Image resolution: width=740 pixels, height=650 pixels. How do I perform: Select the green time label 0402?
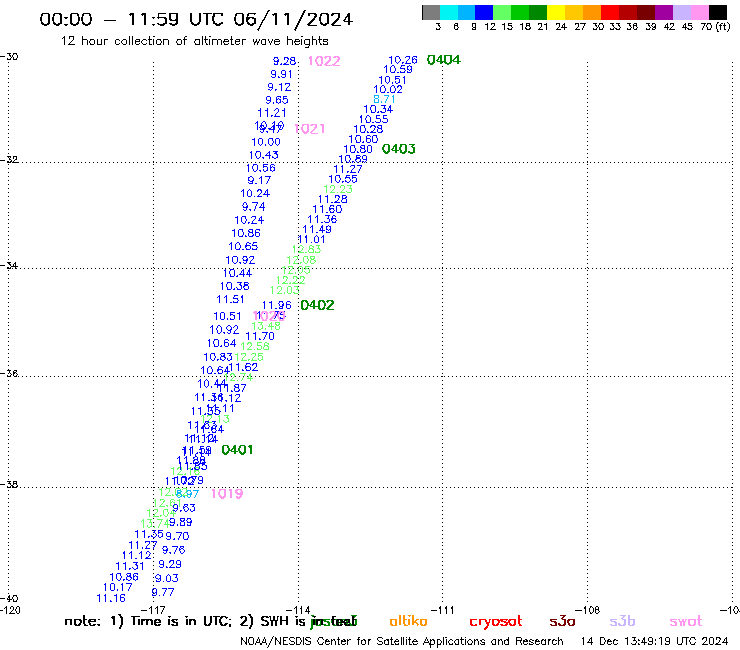317,305
